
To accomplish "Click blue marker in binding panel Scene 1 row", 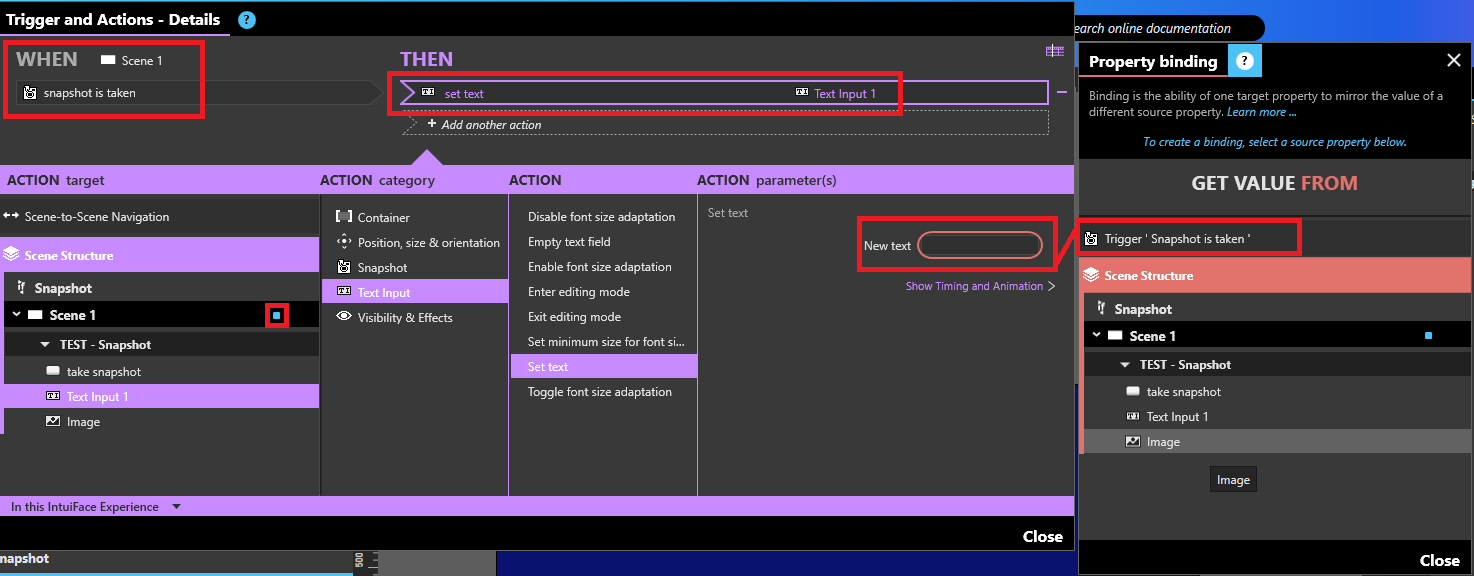I will [1428, 336].
